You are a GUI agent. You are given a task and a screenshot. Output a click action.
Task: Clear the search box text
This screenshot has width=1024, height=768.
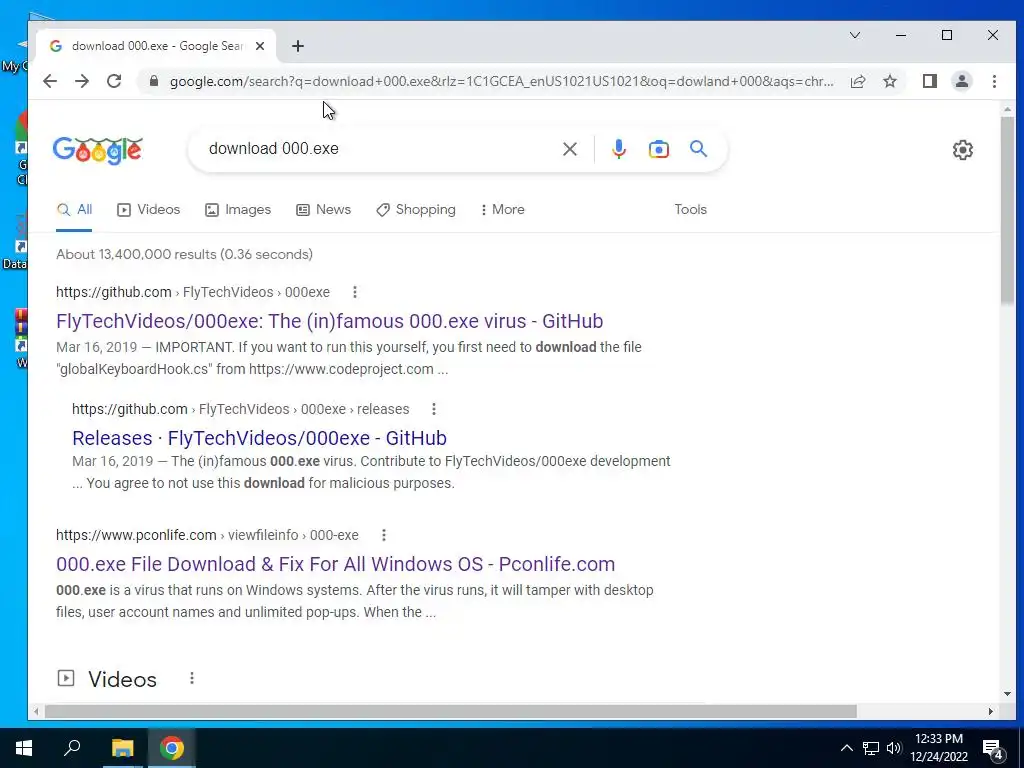[x=569, y=149]
